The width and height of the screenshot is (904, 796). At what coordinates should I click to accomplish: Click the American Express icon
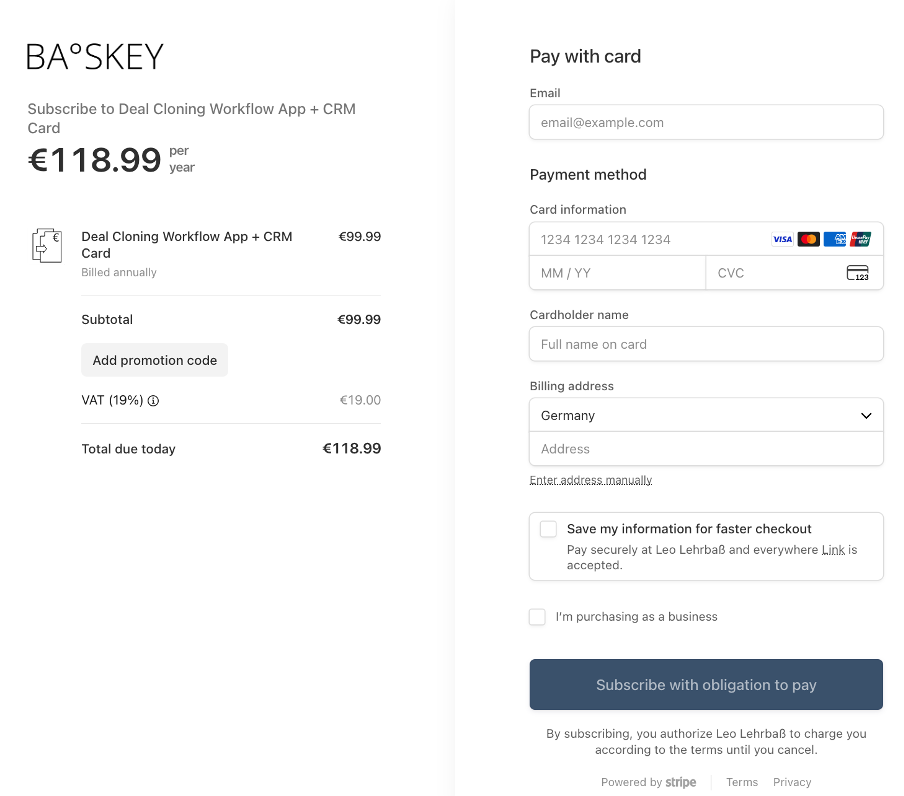835,239
